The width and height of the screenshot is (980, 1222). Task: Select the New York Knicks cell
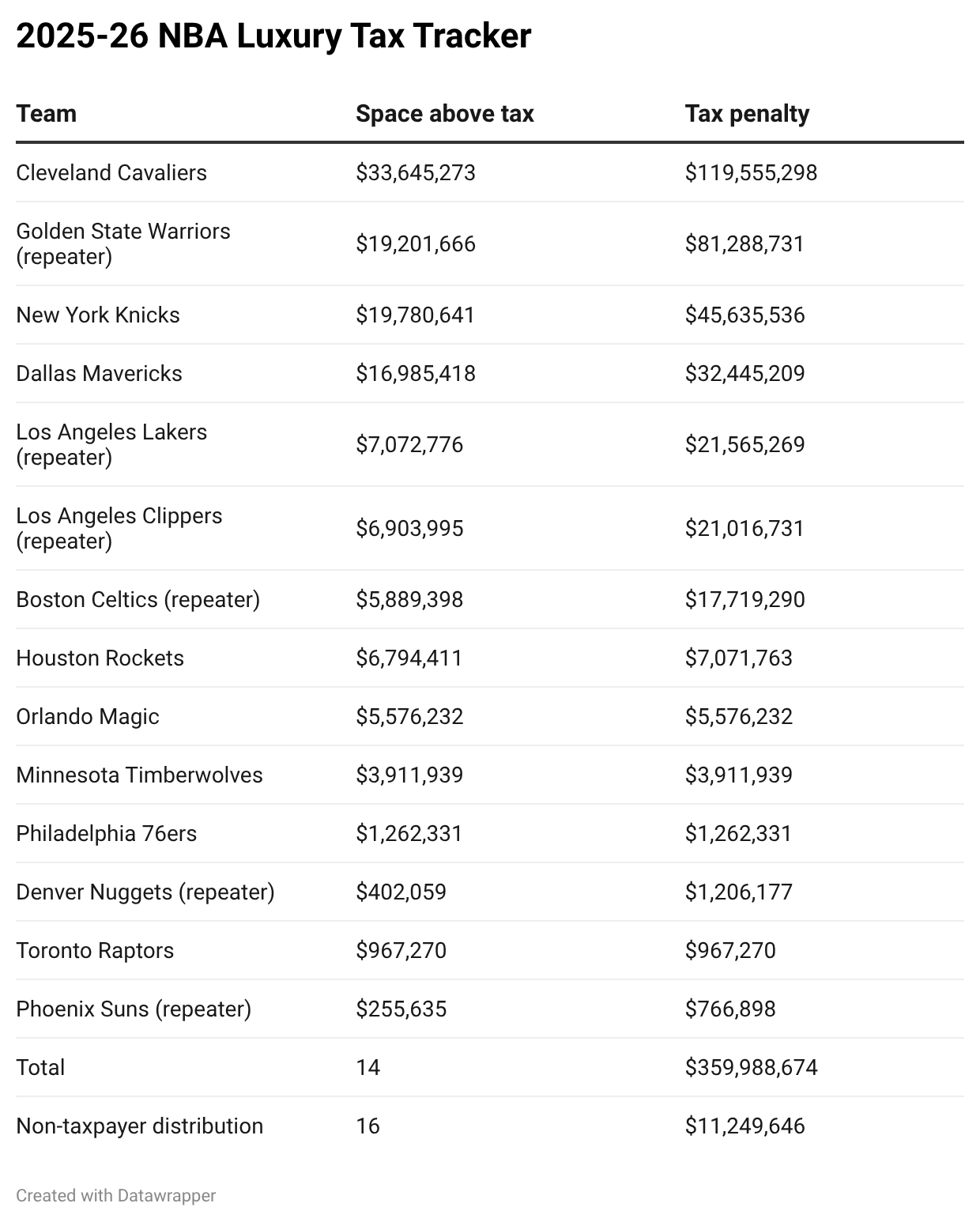(x=98, y=315)
